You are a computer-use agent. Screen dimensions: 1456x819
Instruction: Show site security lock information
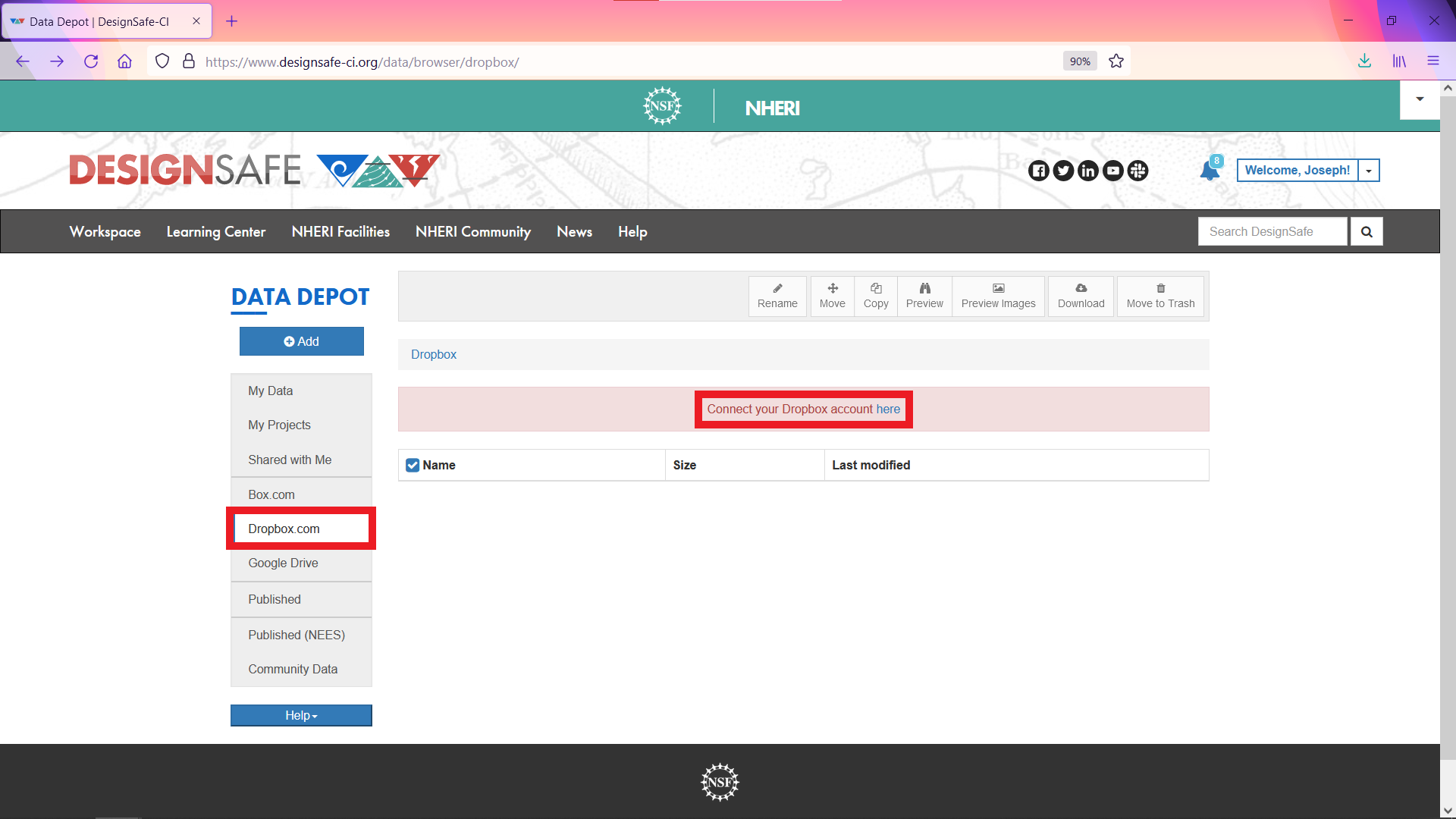coord(189,61)
